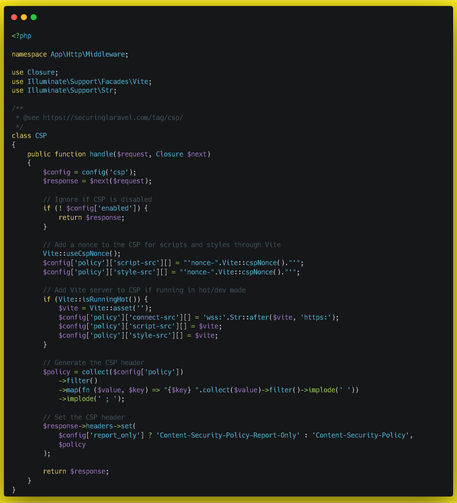Click the 'Set the CSP header' comment
Viewport: 457px width, 503px height.
(84, 417)
